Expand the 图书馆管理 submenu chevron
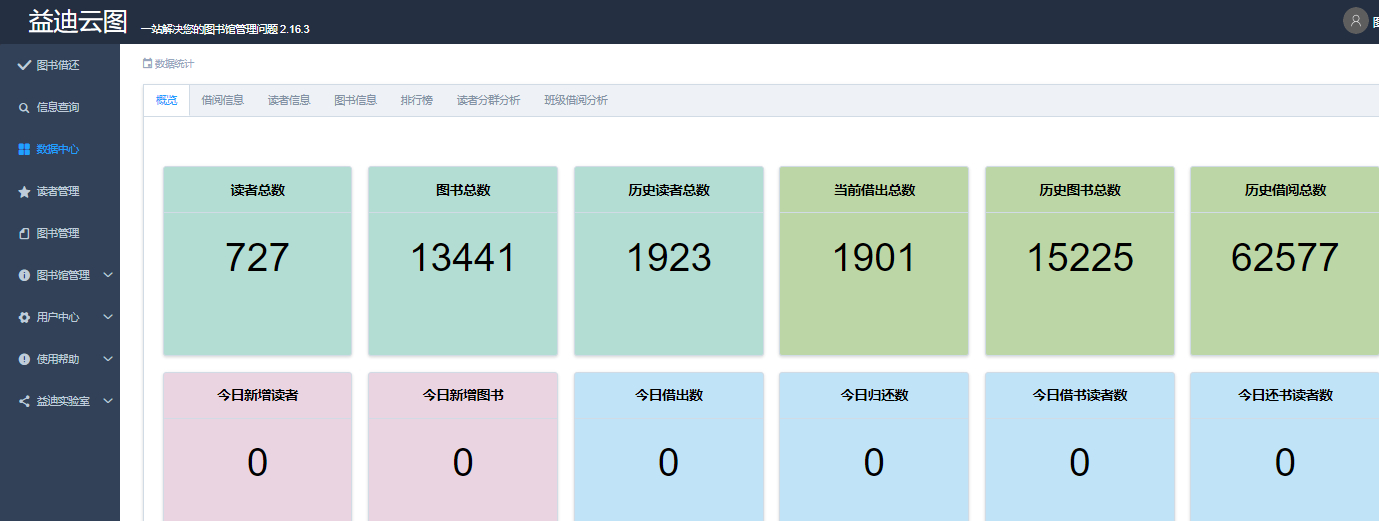The height and width of the screenshot is (521, 1379). coord(108,275)
